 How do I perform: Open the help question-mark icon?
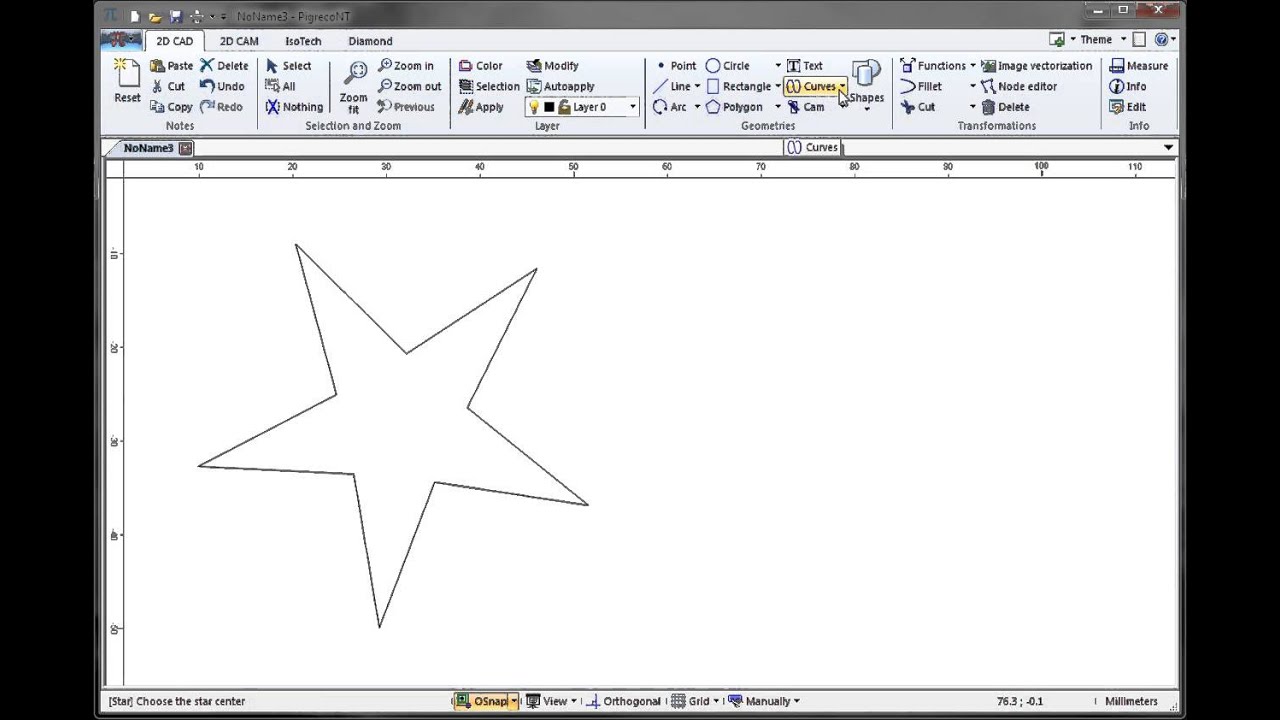click(x=1160, y=40)
